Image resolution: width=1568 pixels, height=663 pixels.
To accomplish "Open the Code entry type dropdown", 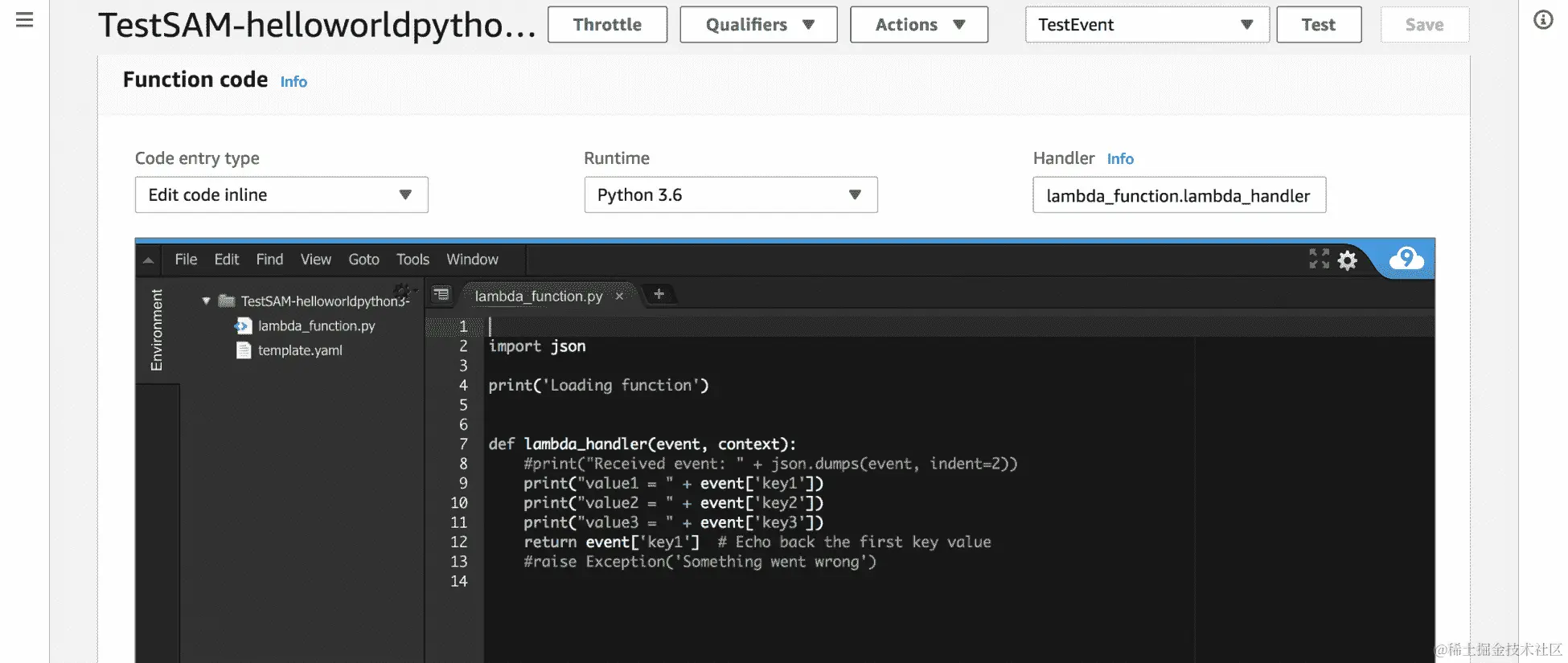I will (281, 194).
